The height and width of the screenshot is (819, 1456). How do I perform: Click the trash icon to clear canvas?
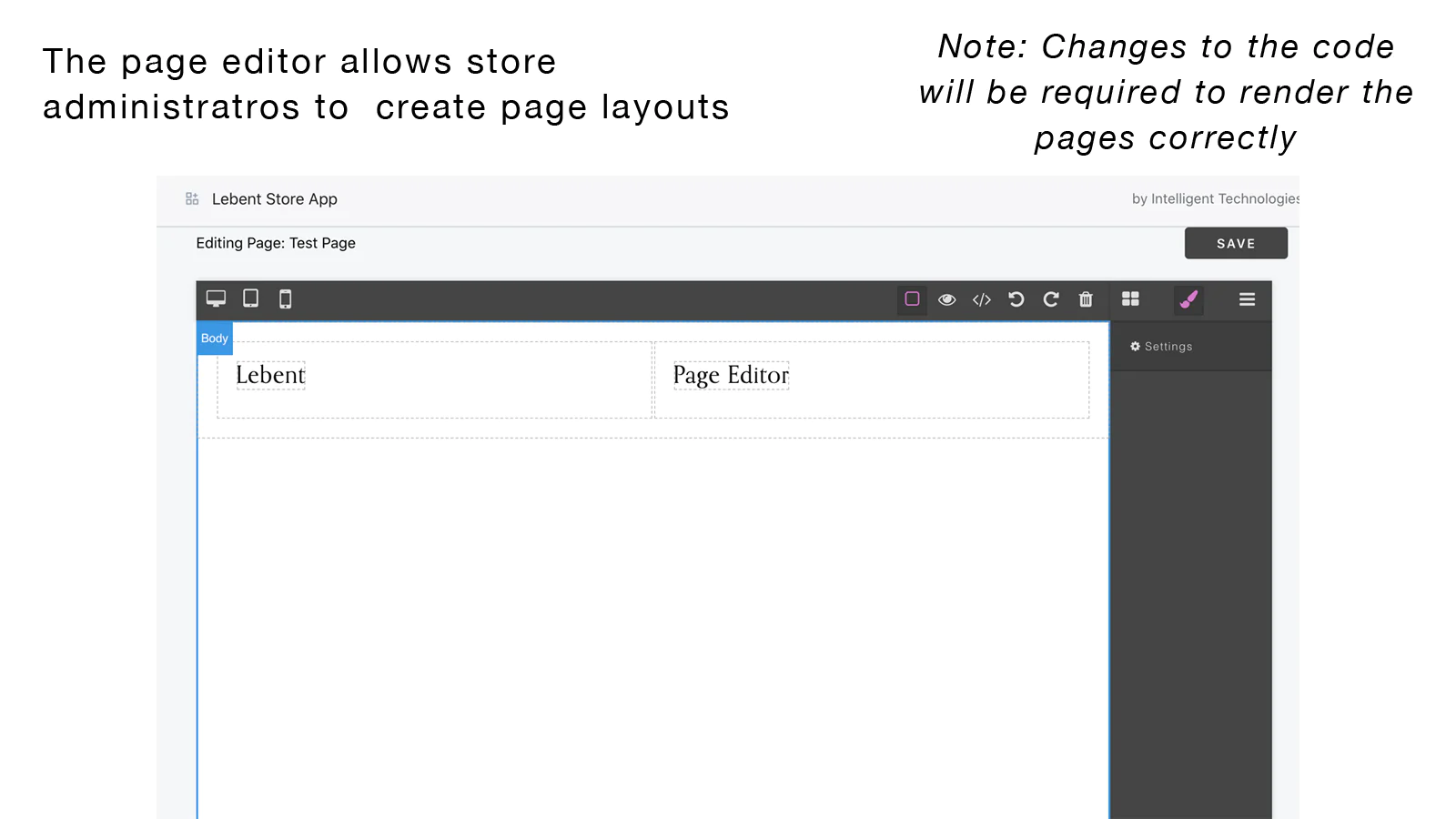coord(1086,299)
